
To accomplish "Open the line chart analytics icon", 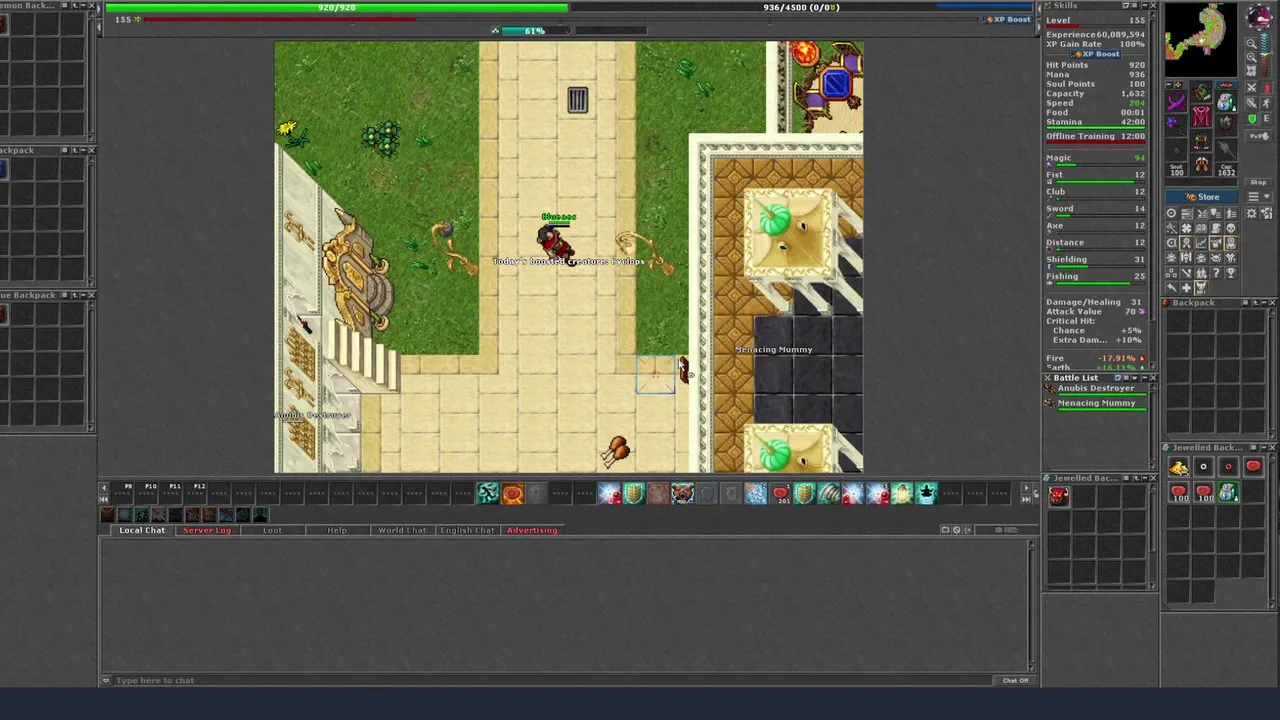I will 1201,243.
